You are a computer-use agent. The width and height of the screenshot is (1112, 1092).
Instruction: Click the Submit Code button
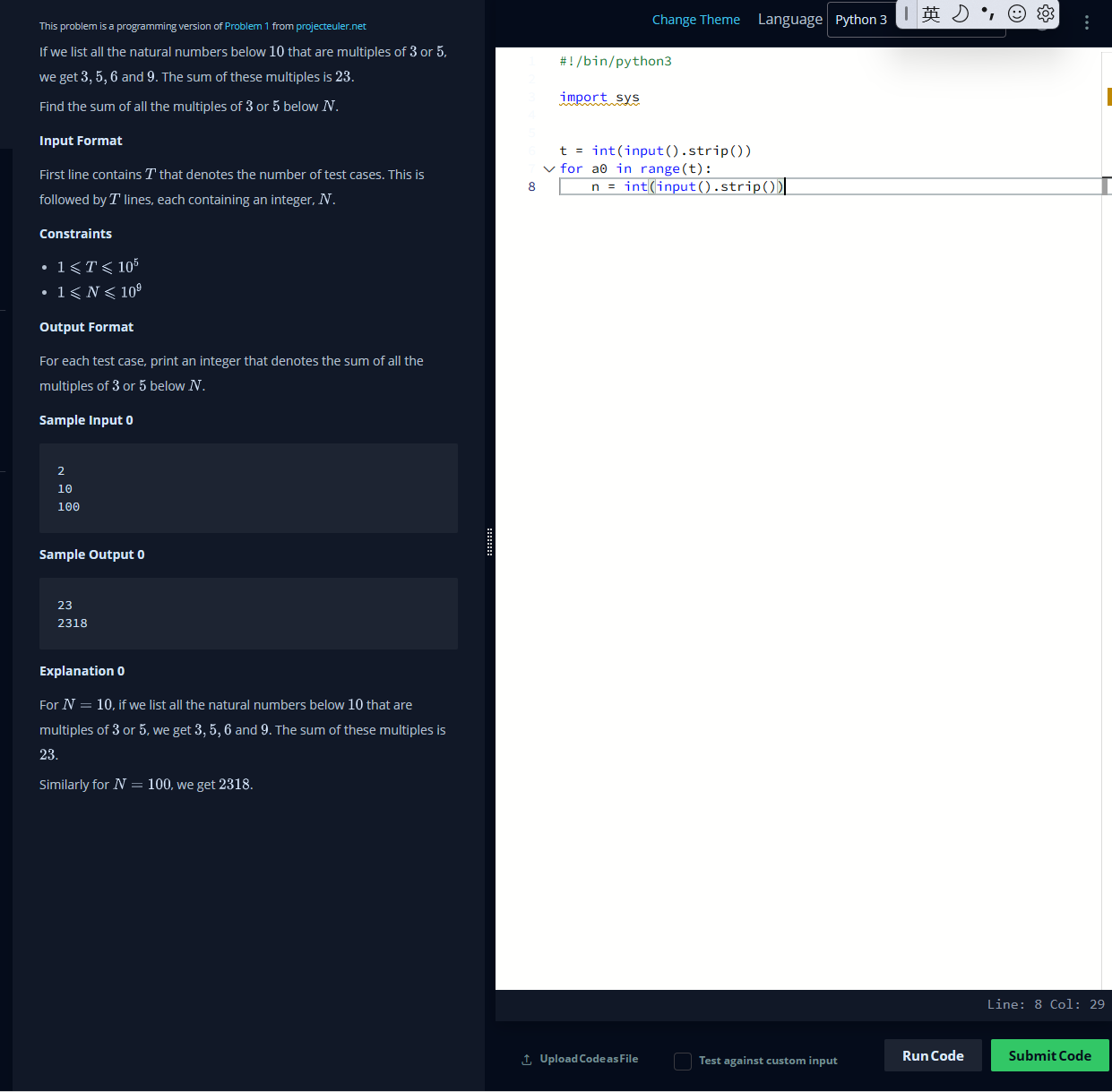1049,1055
